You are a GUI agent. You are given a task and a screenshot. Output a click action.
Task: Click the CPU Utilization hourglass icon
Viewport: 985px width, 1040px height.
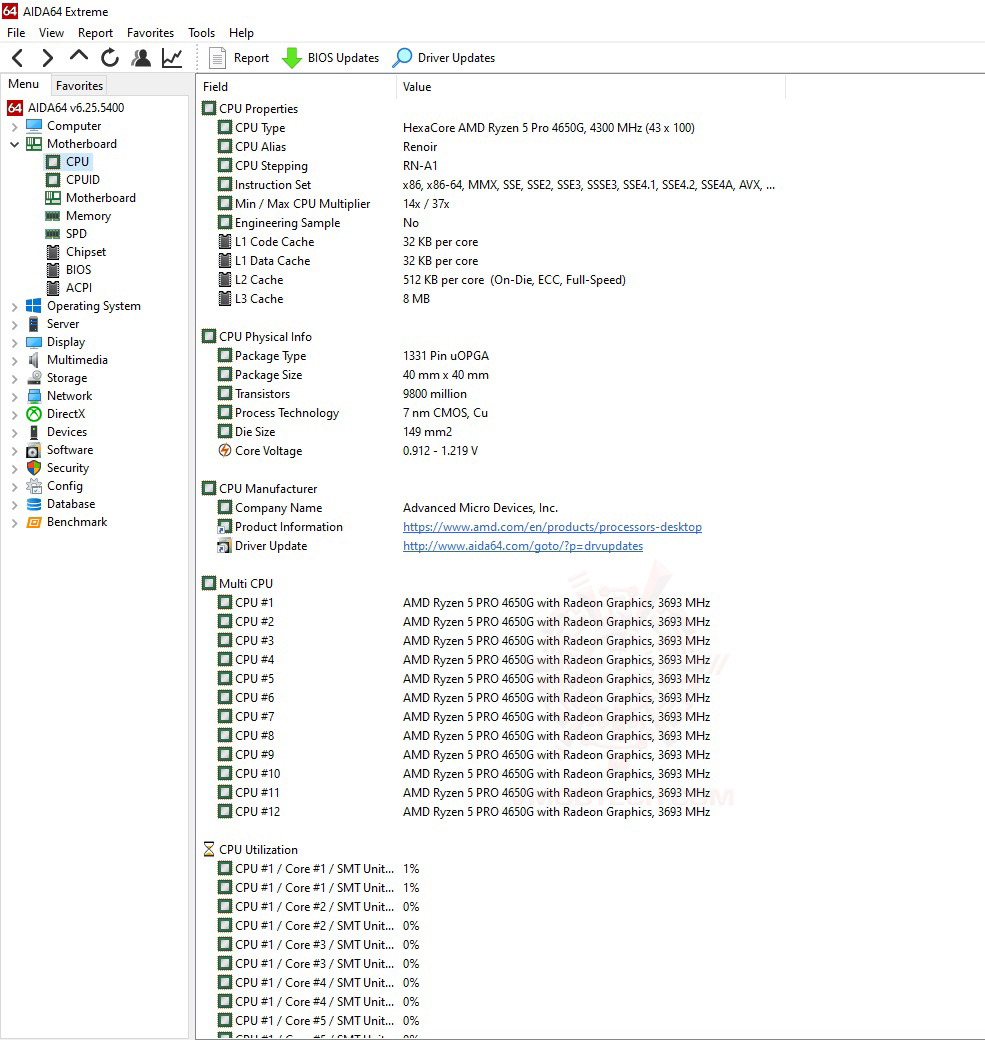click(x=209, y=850)
